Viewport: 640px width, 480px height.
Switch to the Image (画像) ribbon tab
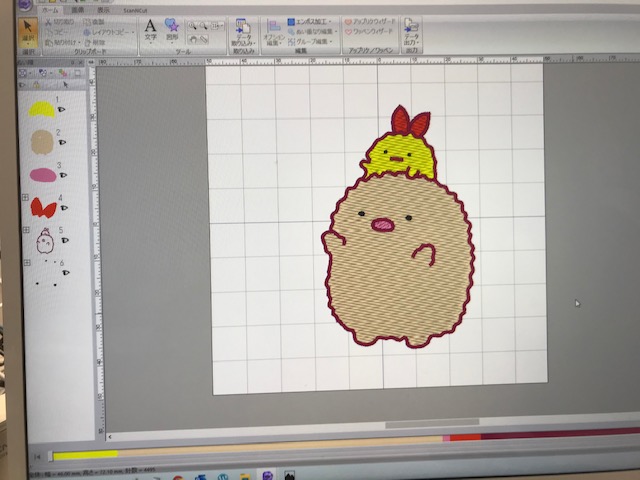(x=78, y=10)
